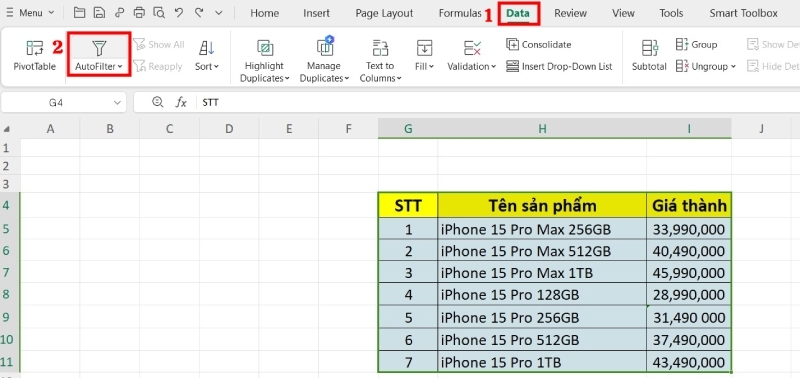Click the Group button

pyautogui.click(x=696, y=44)
